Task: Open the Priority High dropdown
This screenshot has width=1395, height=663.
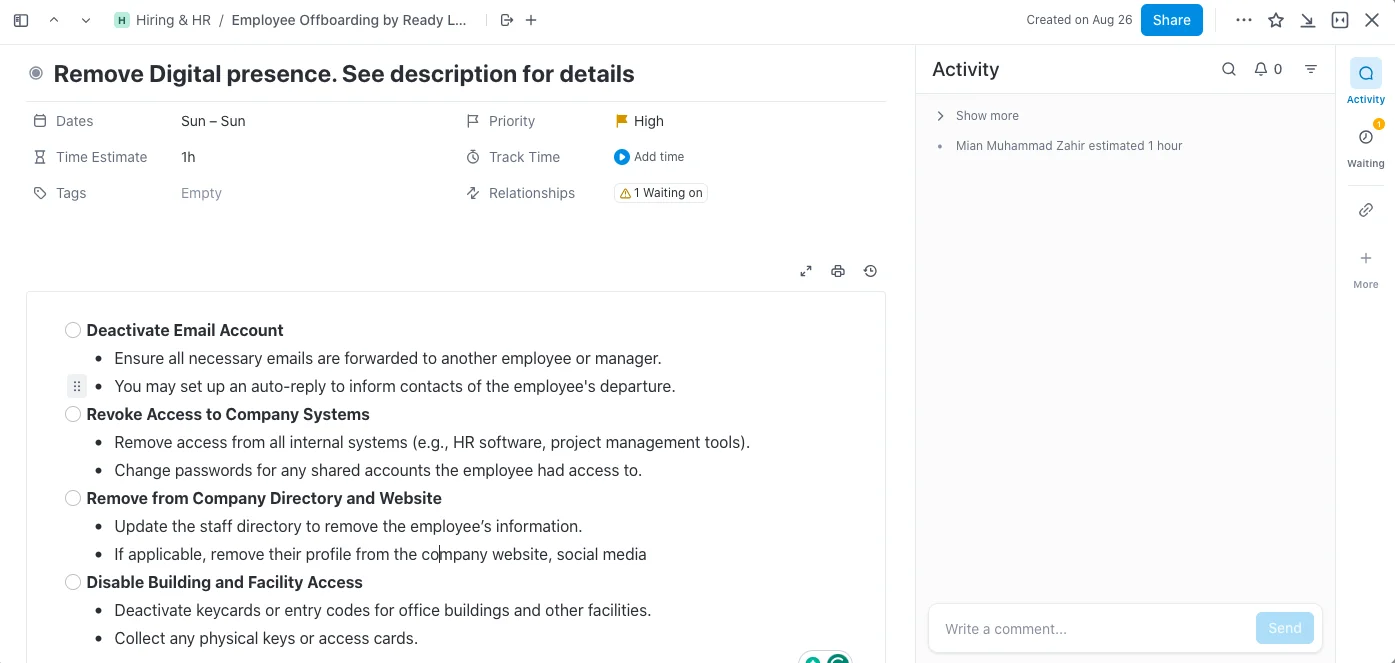Action: (639, 121)
